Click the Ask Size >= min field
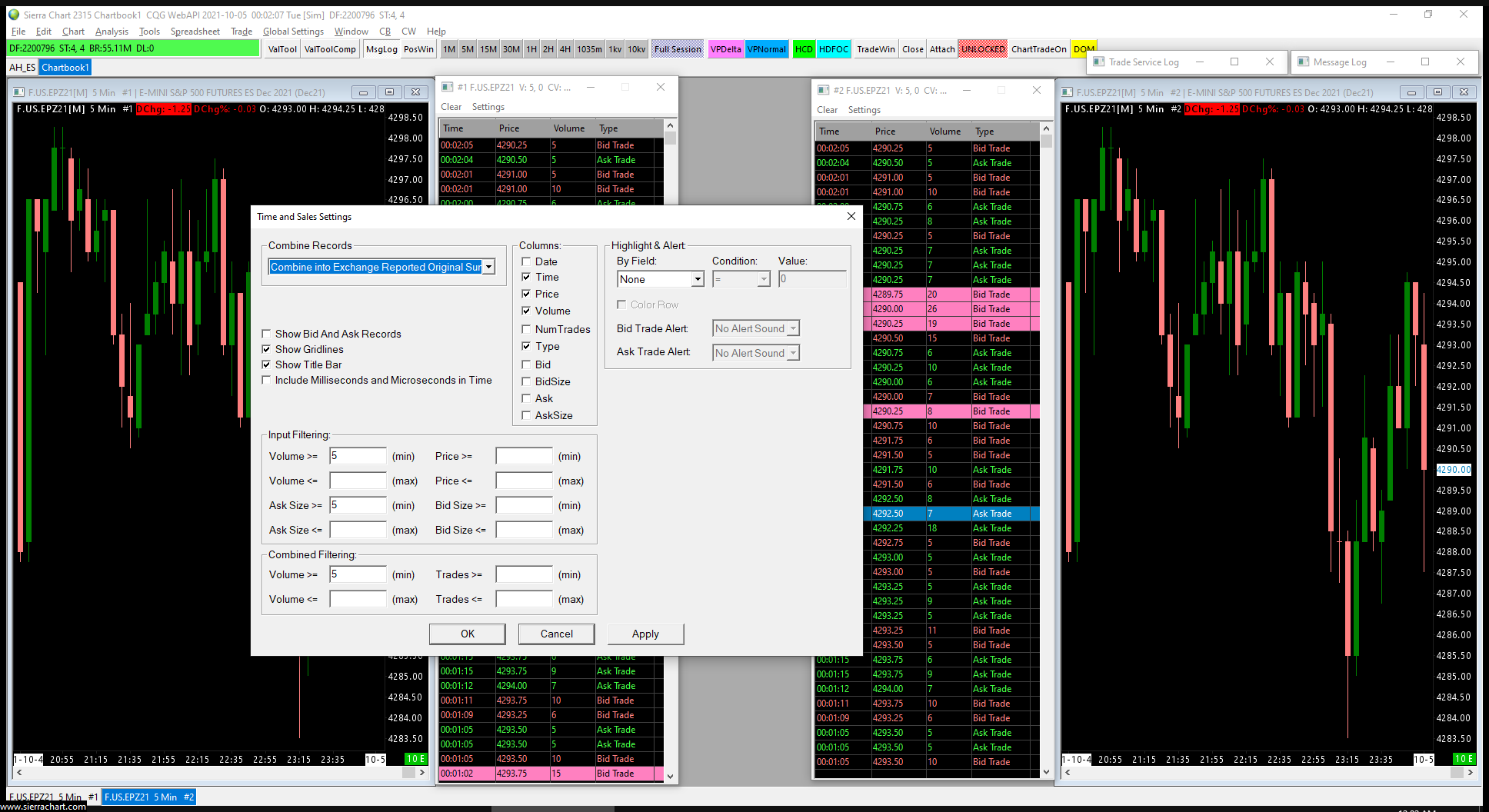 pyautogui.click(x=358, y=505)
